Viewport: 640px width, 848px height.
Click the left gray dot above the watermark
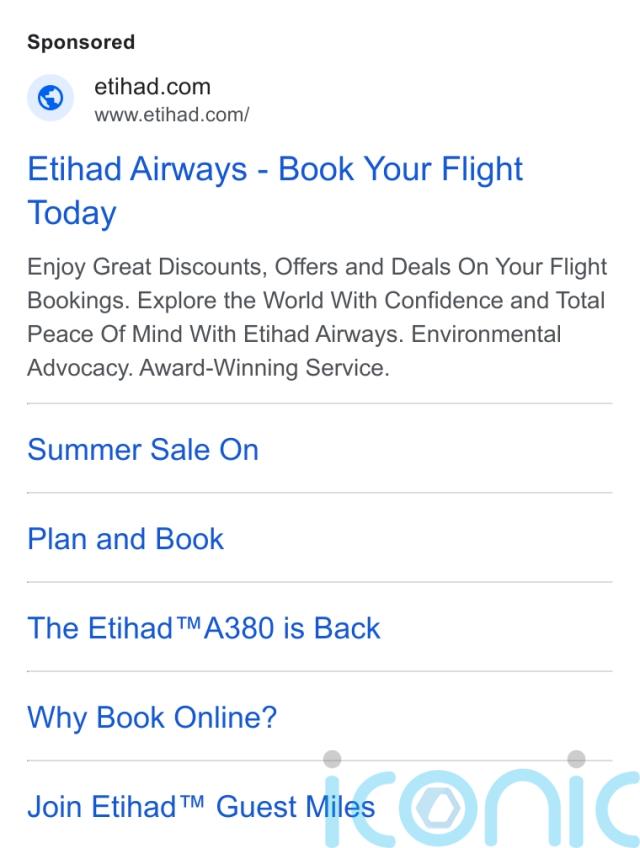[x=332, y=759]
